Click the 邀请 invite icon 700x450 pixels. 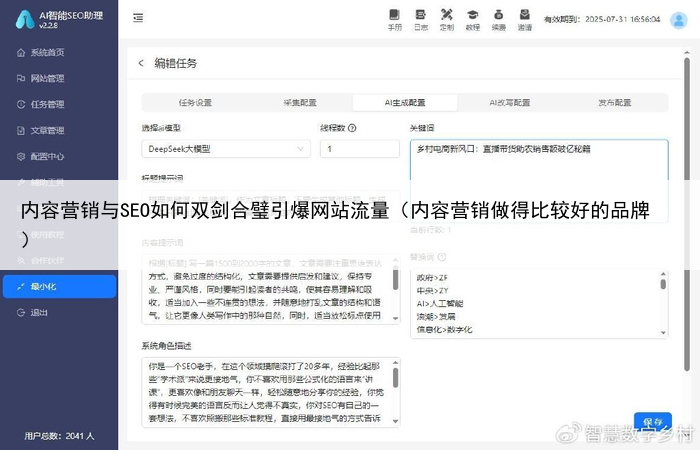point(524,18)
